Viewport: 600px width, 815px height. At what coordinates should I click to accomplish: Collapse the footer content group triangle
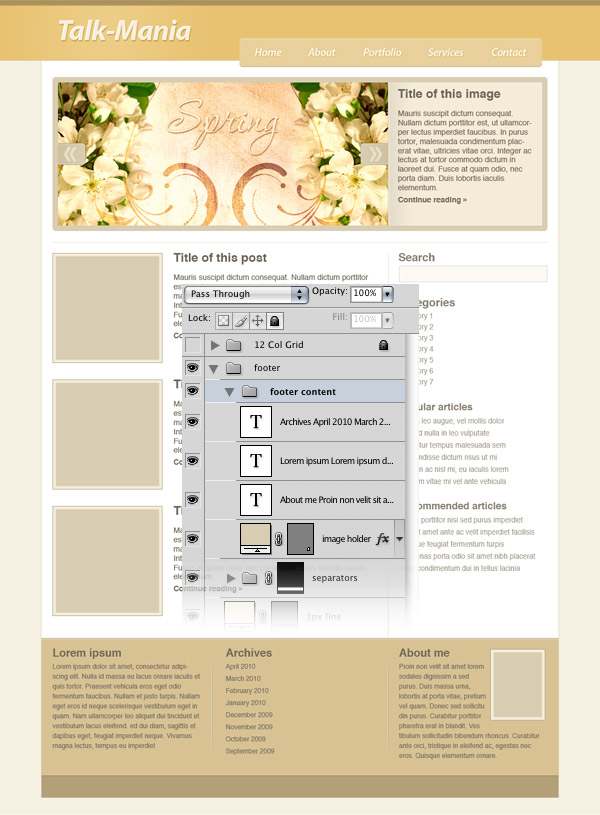coord(229,392)
